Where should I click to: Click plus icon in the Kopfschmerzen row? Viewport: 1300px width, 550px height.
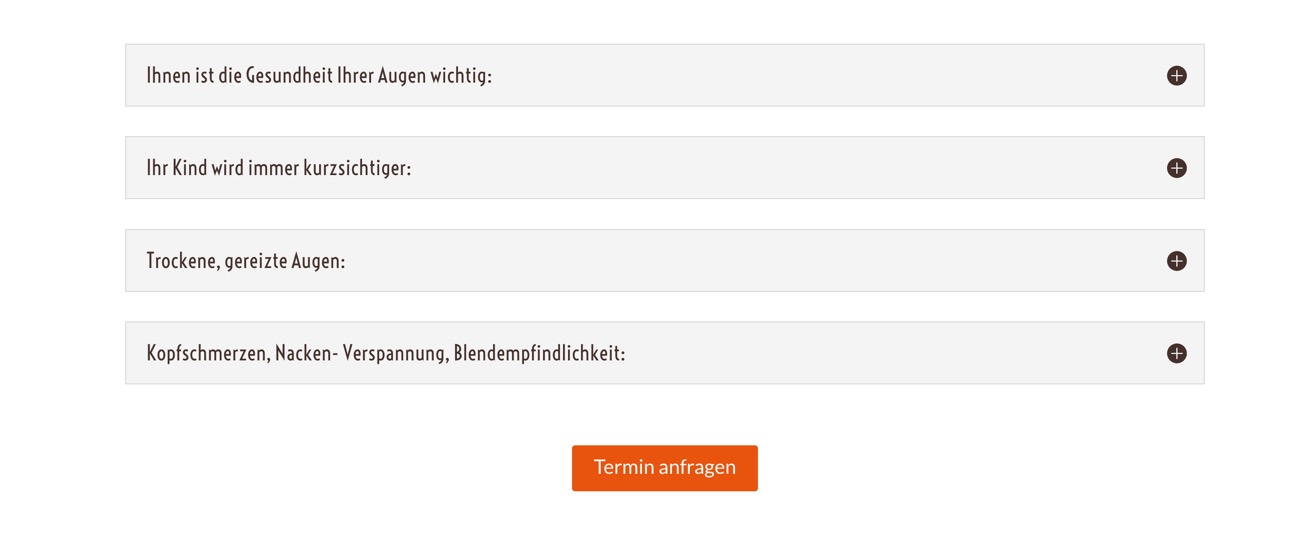1176,353
